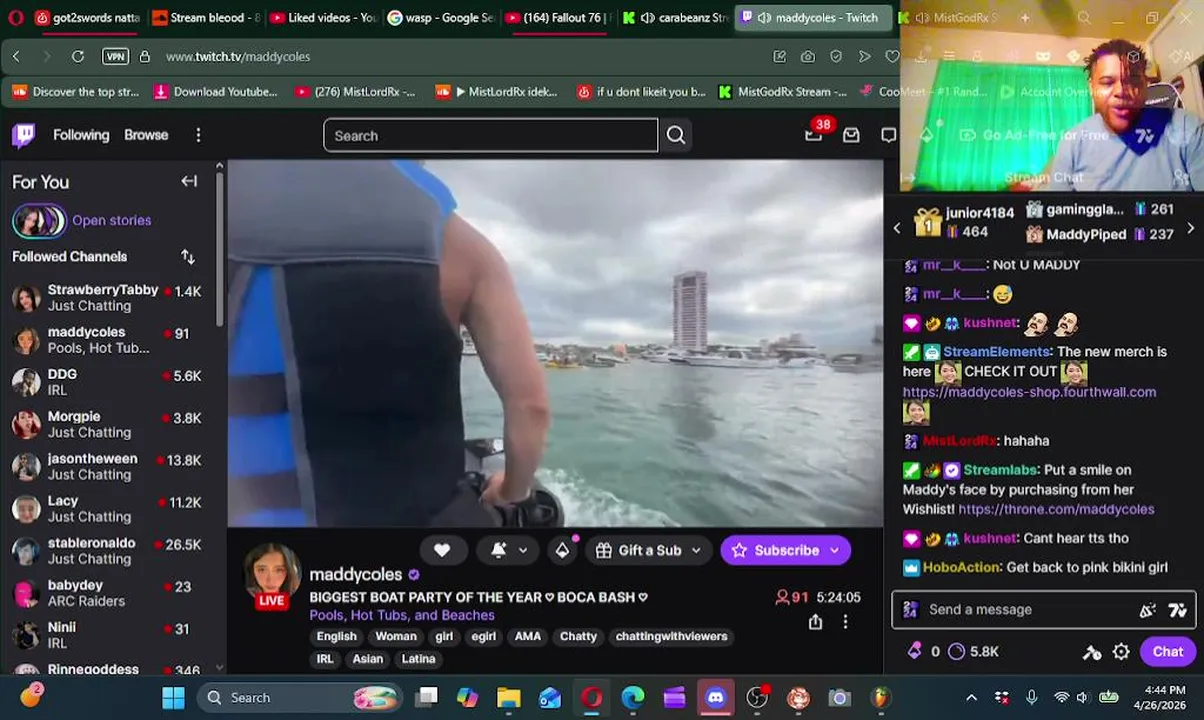The height and width of the screenshot is (720, 1204).
Task: Click the maddycoles fourthwall shop link
Action: pos(1029,392)
